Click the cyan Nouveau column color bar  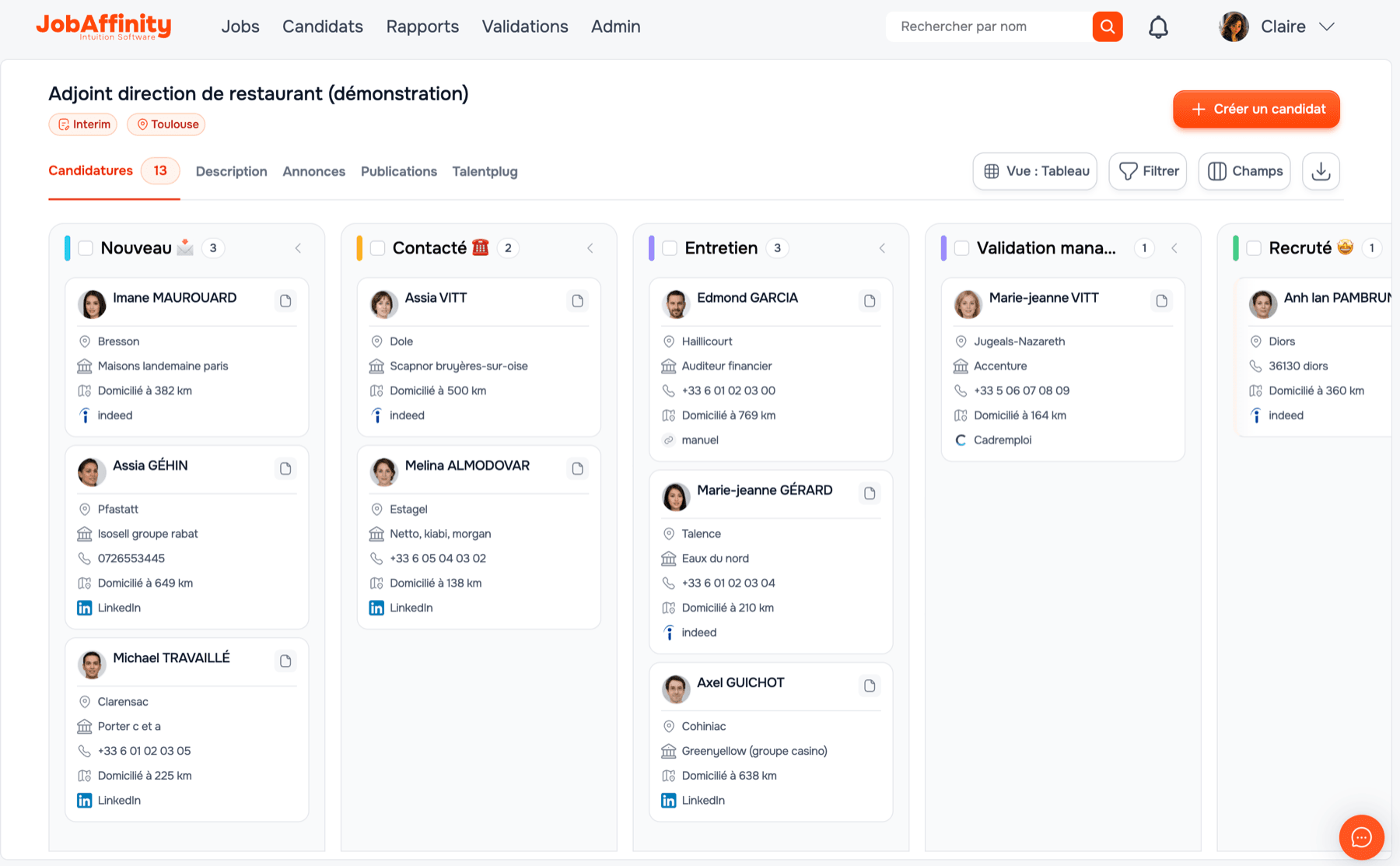pyautogui.click(x=68, y=248)
